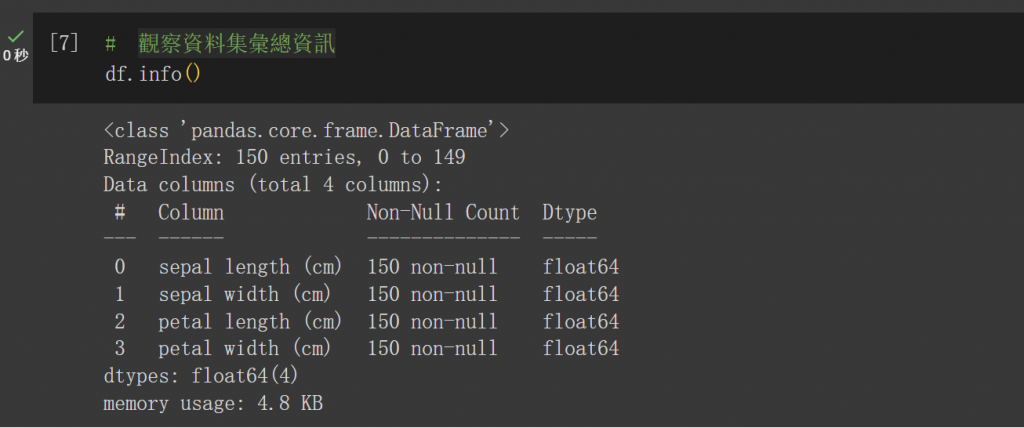Click the Column header text

(191, 212)
